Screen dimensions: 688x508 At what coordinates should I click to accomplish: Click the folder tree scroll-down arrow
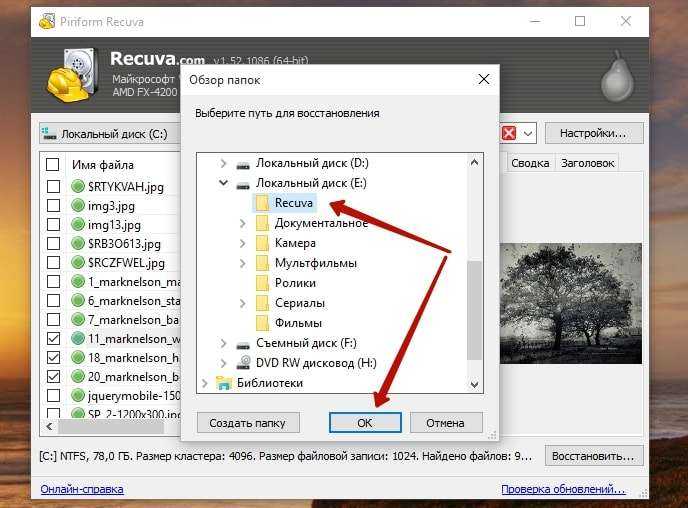(x=474, y=385)
